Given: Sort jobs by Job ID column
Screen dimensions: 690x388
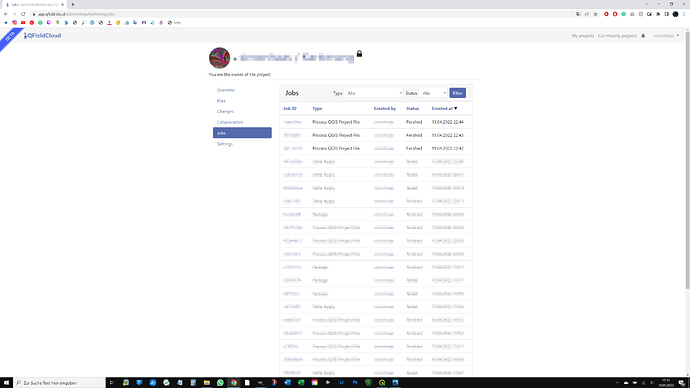Looking at the screenshot, I should 290,108.
